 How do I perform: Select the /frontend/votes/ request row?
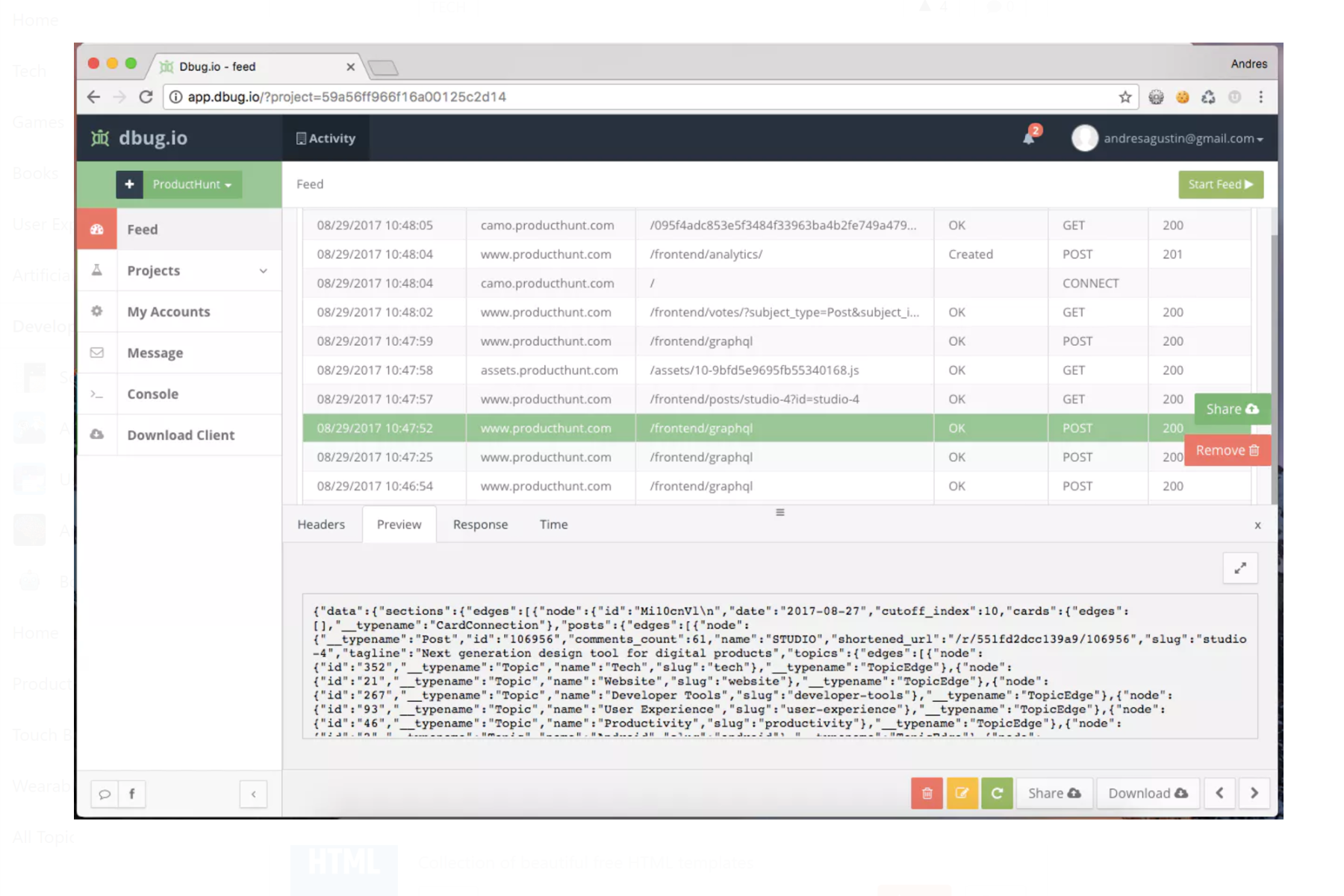point(777,312)
